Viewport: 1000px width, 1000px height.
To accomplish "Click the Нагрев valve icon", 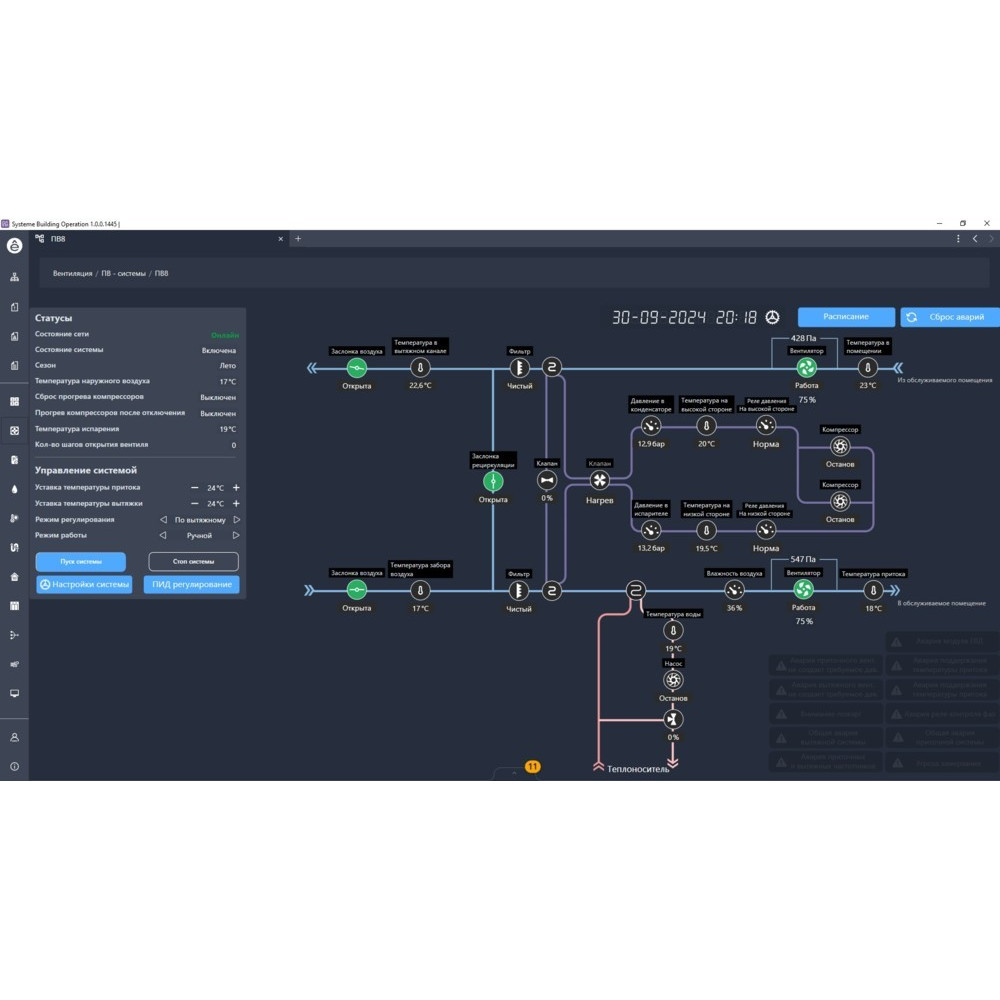I will click(x=599, y=481).
